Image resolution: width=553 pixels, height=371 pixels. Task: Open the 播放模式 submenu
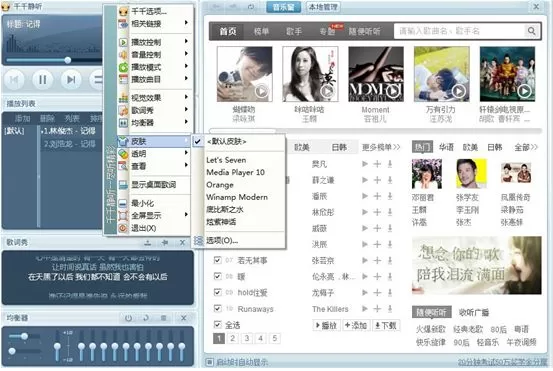point(156,67)
